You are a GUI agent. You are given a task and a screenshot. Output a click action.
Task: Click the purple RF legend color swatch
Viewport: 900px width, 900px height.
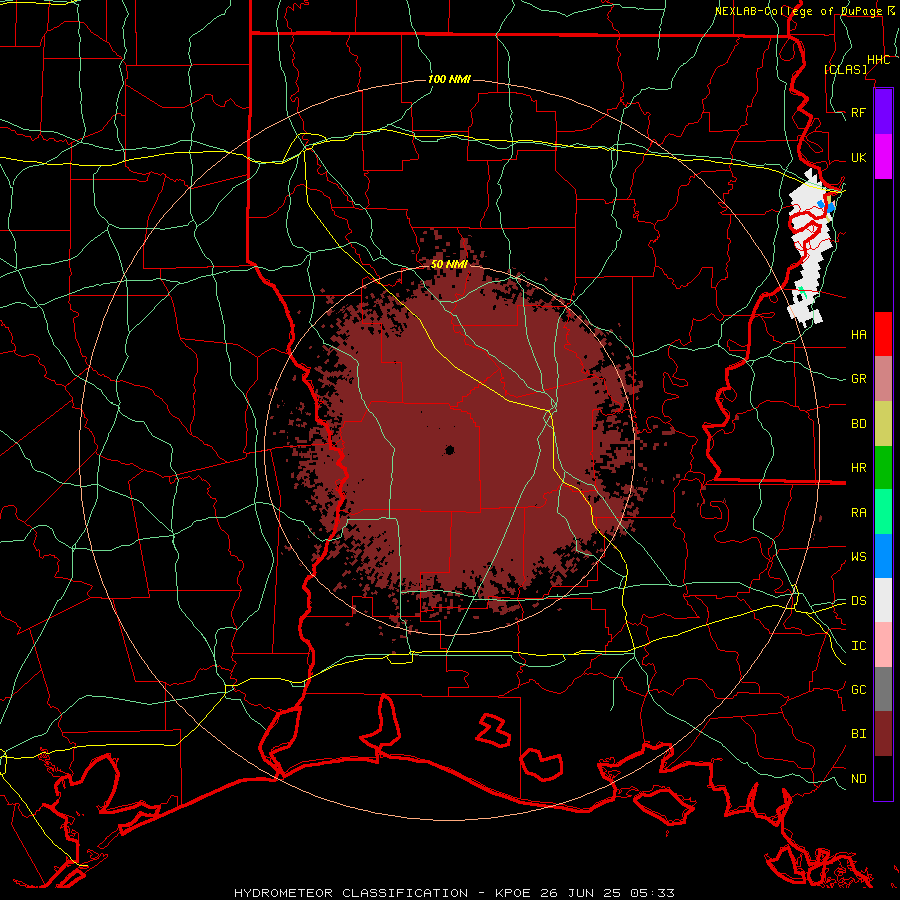[x=883, y=112]
